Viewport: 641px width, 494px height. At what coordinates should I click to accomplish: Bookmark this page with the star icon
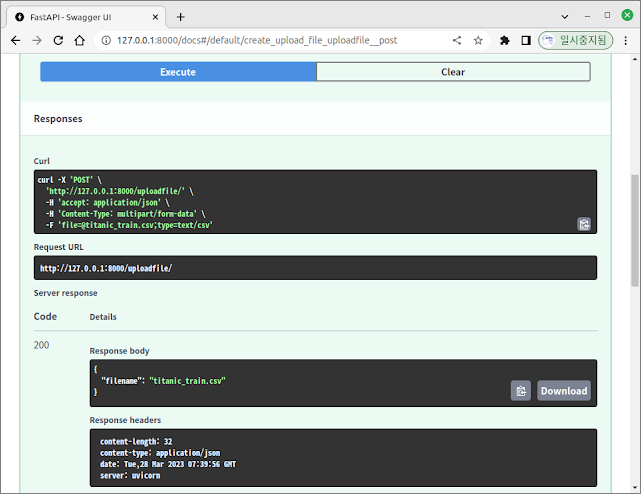[x=478, y=40]
